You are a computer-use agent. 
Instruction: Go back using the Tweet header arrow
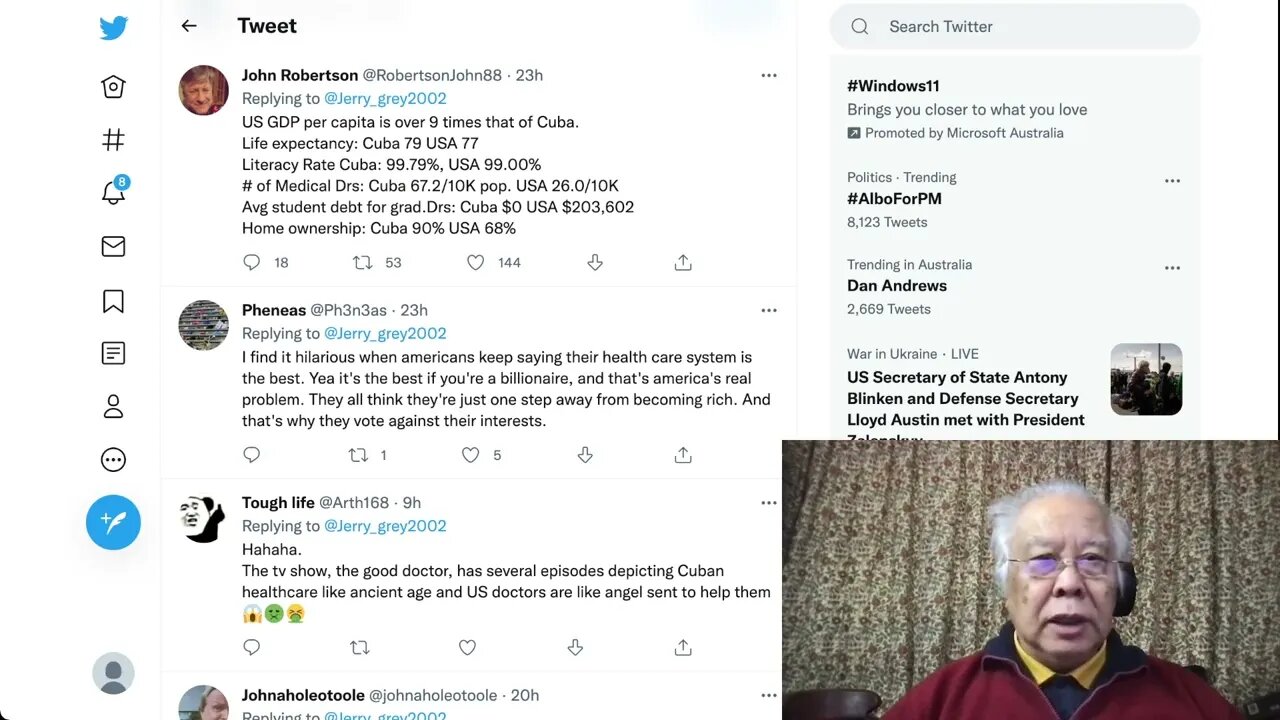189,26
